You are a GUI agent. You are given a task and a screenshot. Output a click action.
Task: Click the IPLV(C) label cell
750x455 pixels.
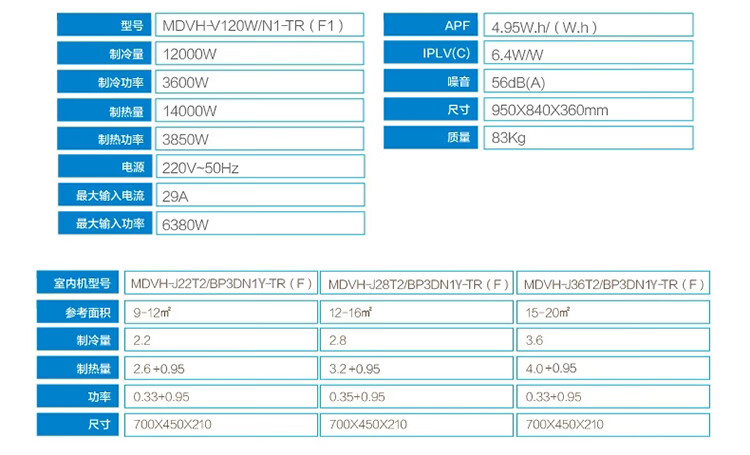coord(430,53)
